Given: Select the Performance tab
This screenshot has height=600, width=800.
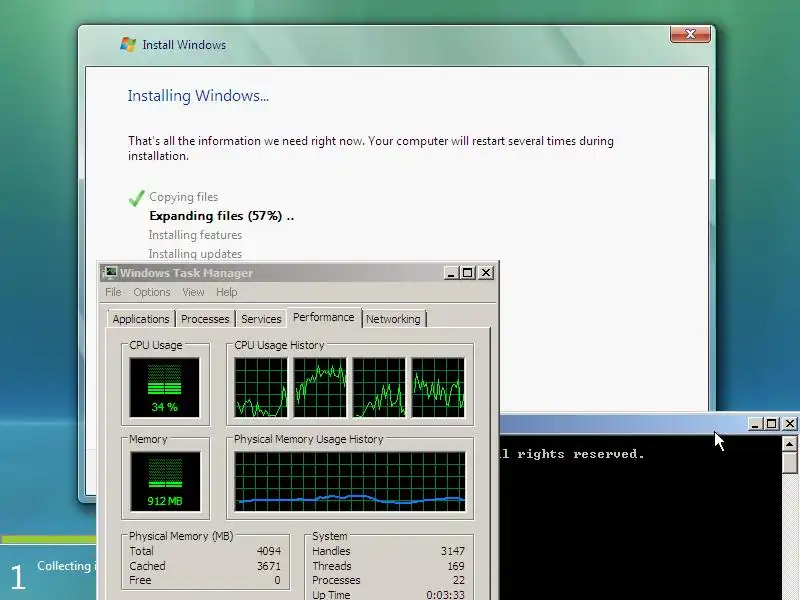Looking at the screenshot, I should [x=323, y=317].
